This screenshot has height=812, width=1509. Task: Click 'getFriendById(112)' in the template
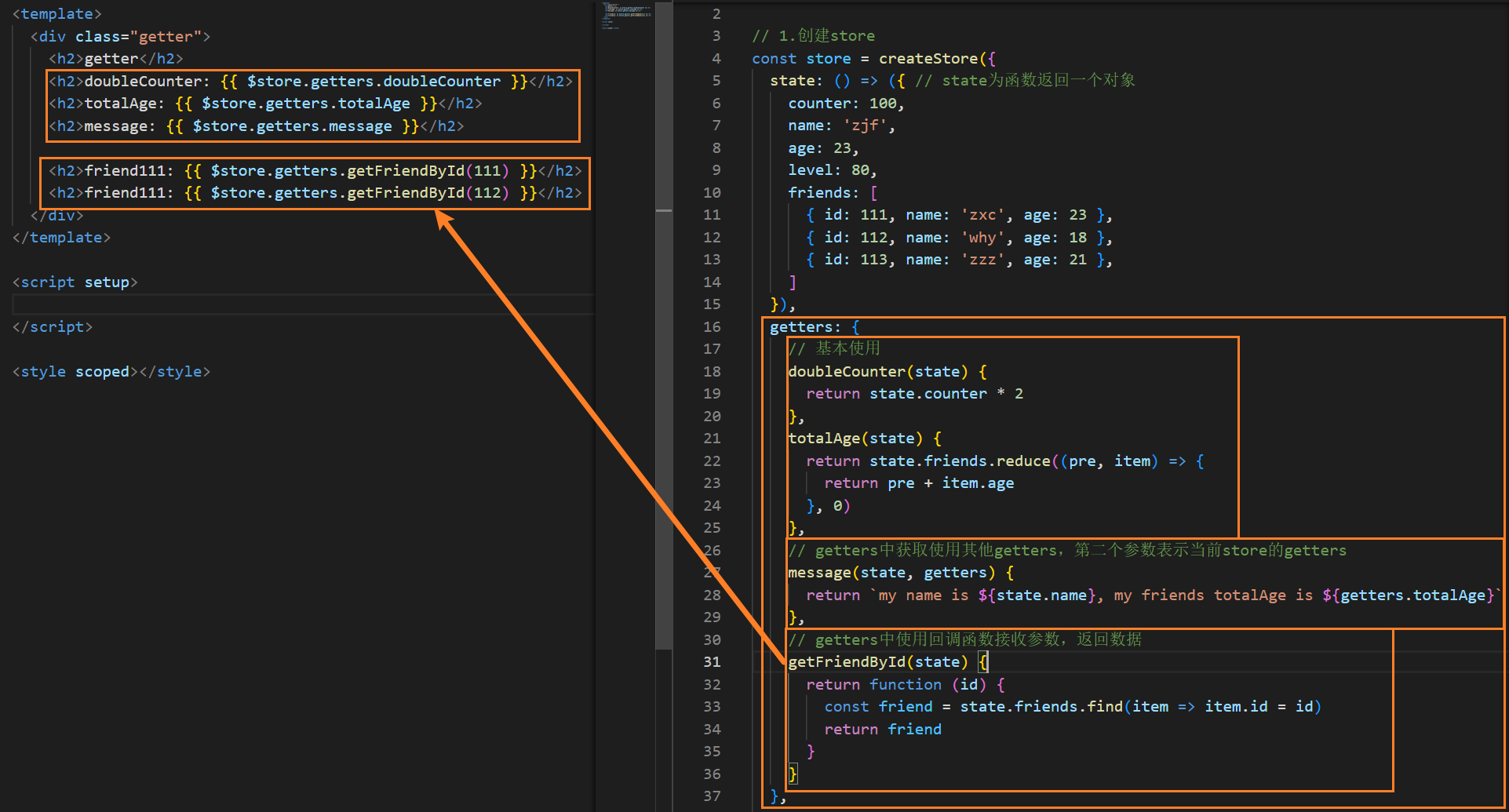click(428, 193)
